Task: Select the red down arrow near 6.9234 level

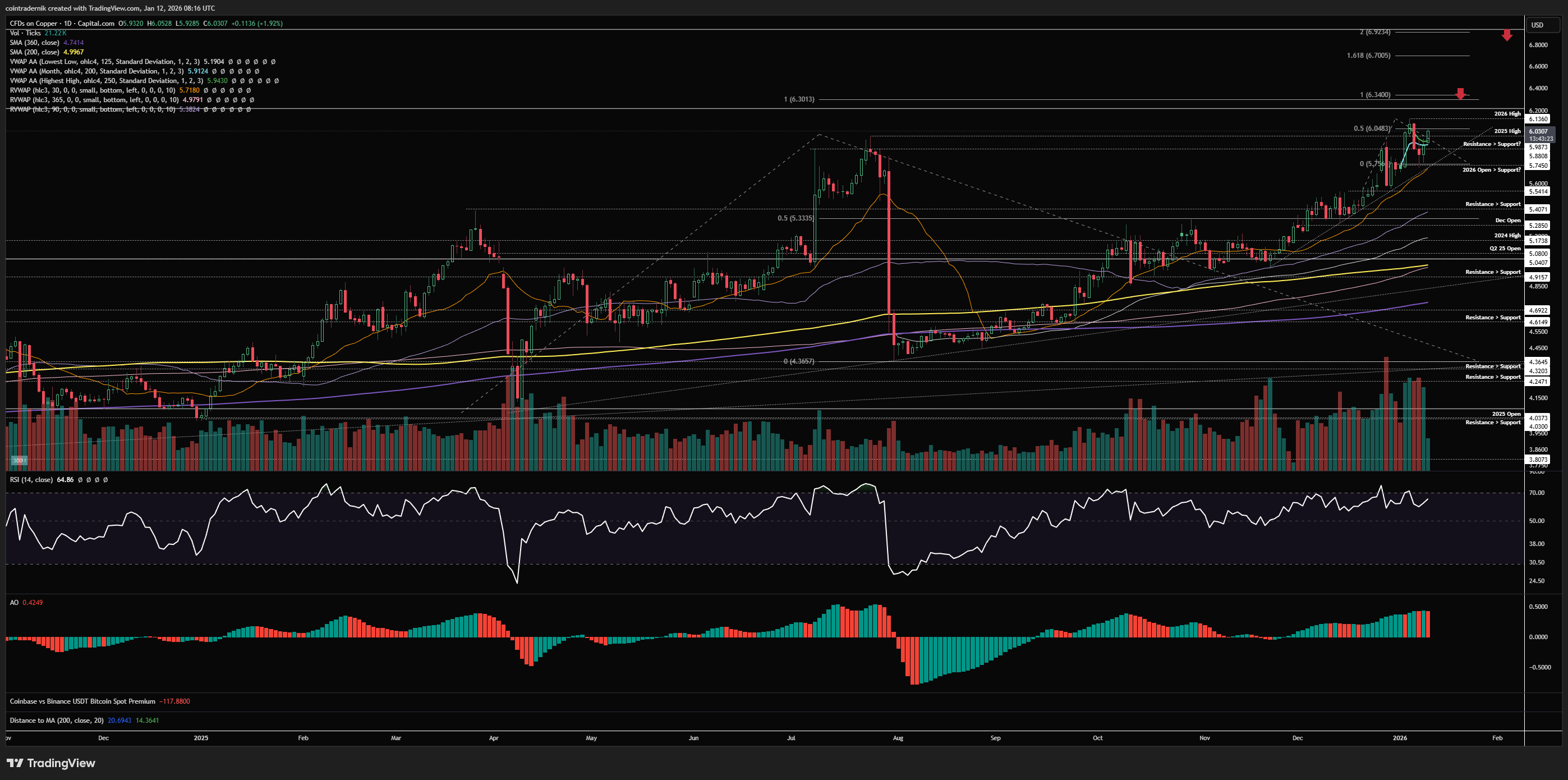Action: click(1506, 35)
